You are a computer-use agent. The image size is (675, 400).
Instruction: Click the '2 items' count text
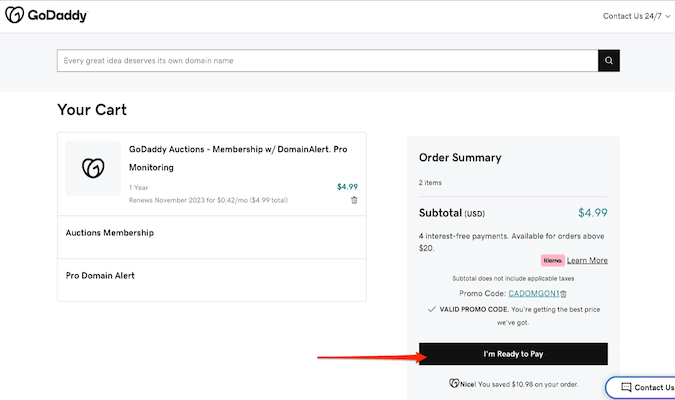click(x=430, y=183)
